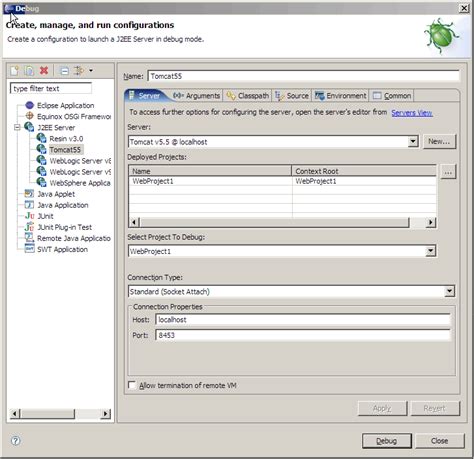Viewport: 474px width, 459px height.
Task: Switch to the Common tab
Action: coord(392,96)
